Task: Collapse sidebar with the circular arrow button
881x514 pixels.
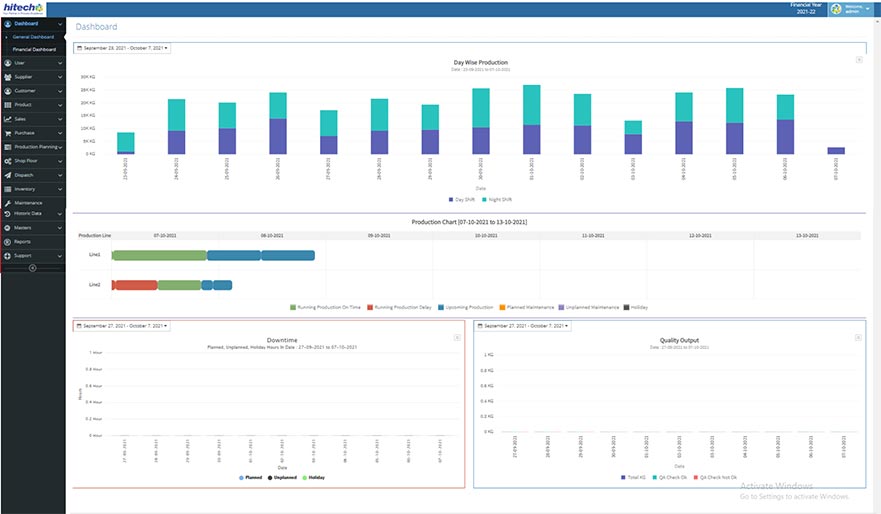Action: coord(33,268)
